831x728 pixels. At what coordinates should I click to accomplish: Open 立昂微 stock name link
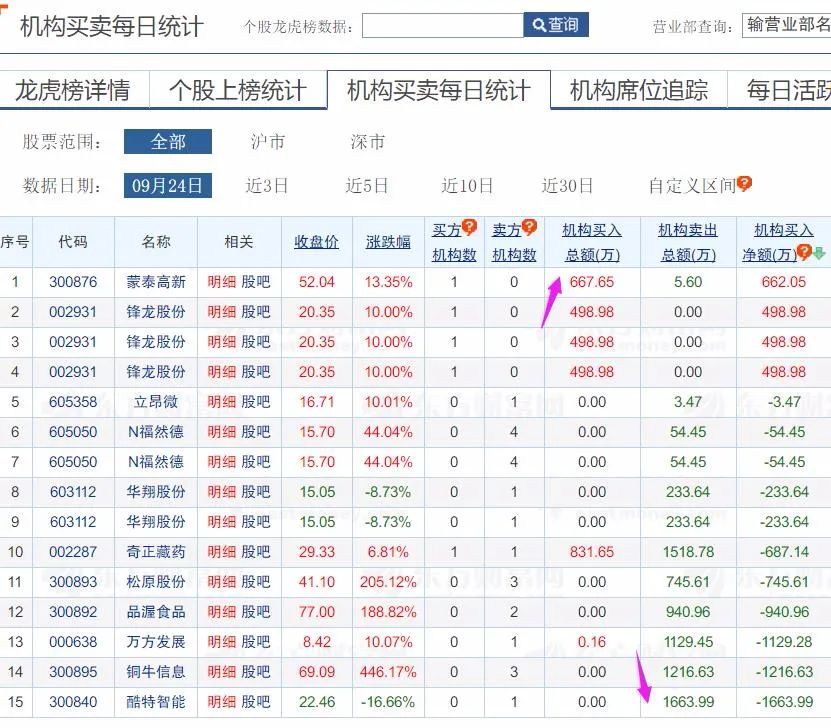(156, 402)
